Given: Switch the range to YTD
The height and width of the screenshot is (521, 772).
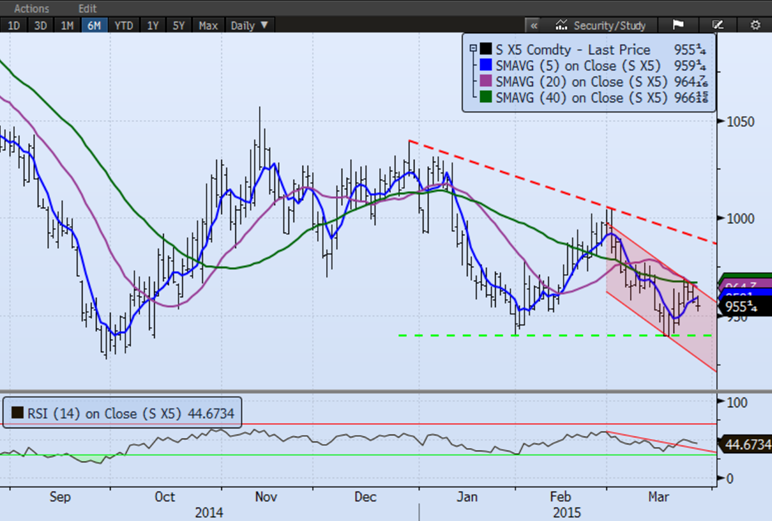Looking at the screenshot, I should pyautogui.click(x=124, y=25).
